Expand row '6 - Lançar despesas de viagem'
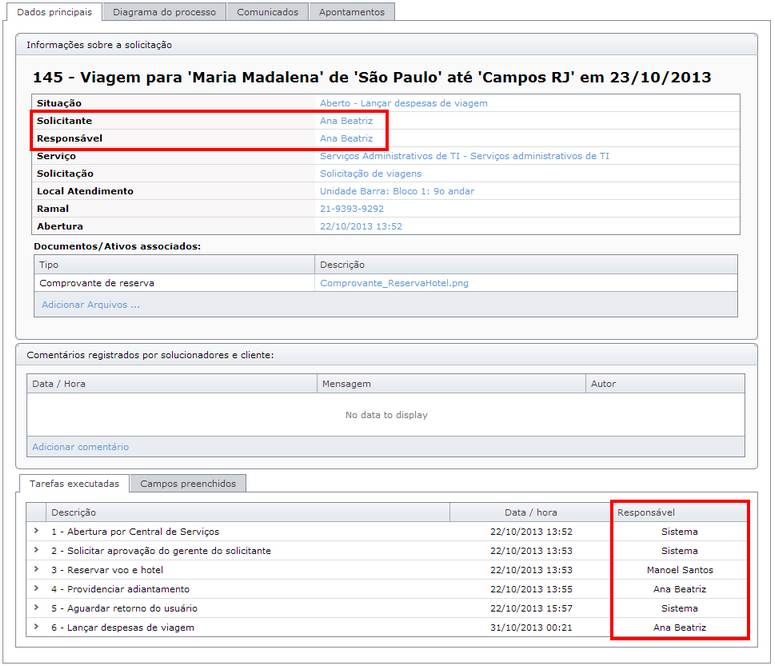The image size is (775, 666). coord(36,627)
